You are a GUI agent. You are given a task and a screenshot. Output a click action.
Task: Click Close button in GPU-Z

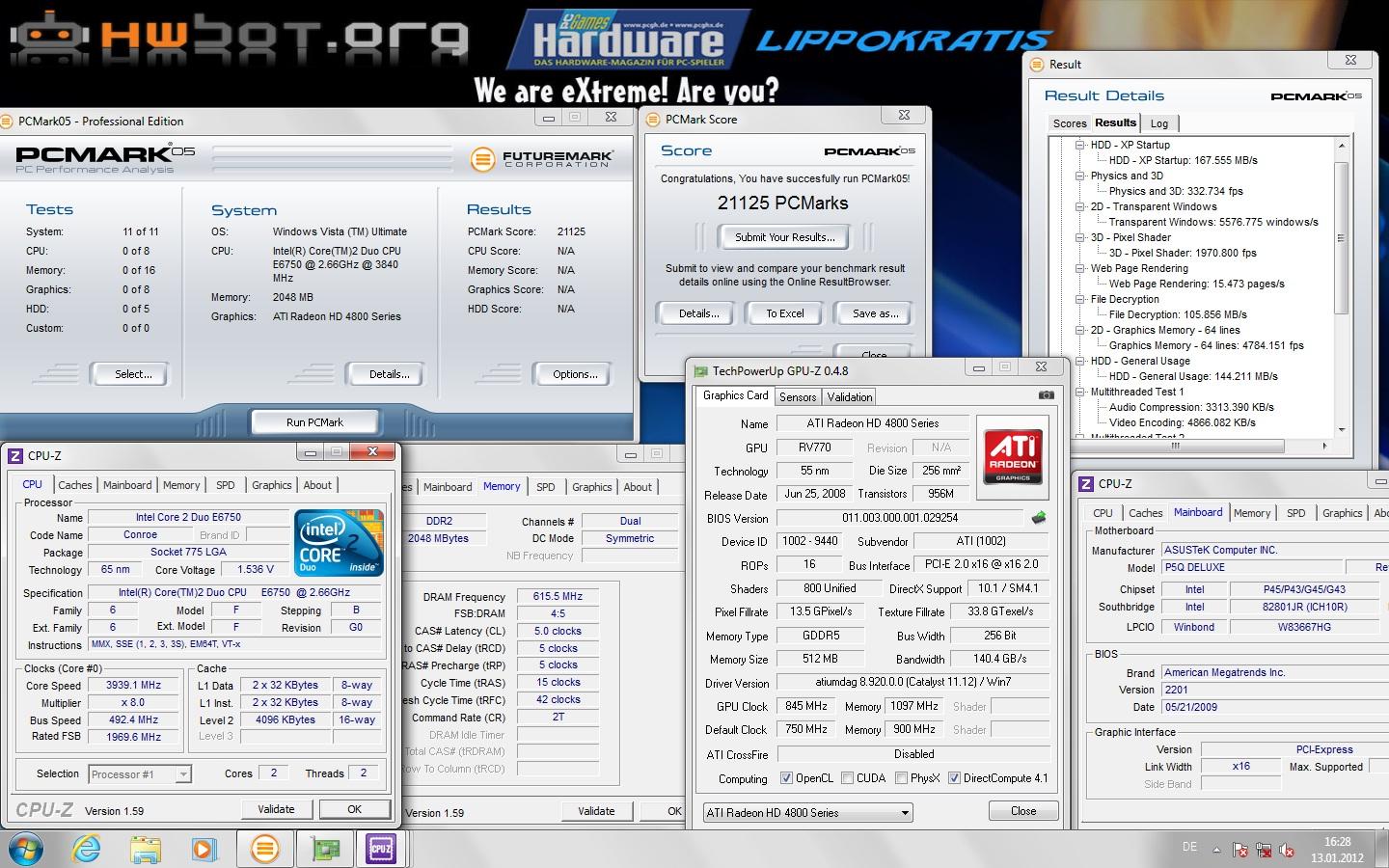click(x=1023, y=811)
